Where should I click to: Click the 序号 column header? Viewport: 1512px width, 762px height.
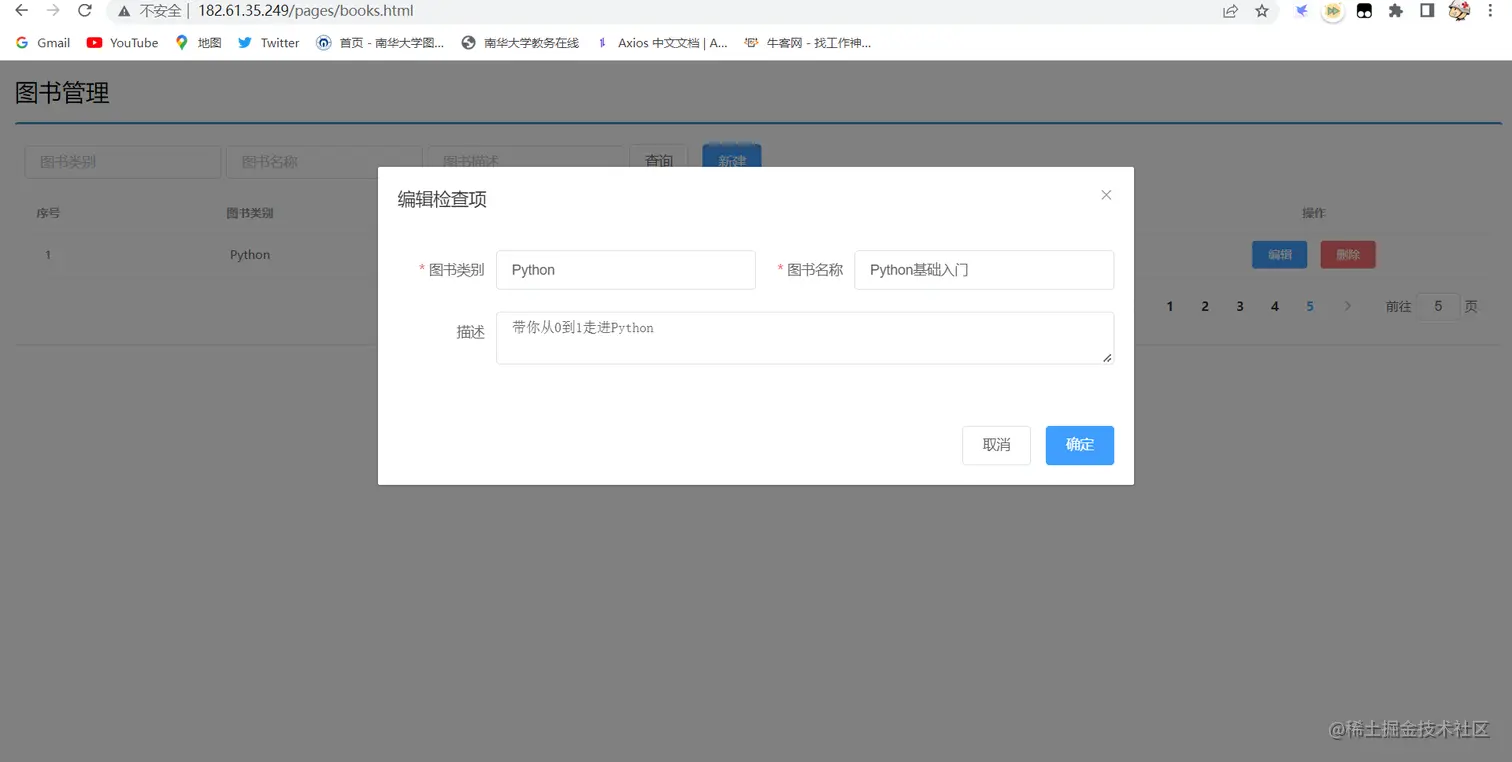48,213
